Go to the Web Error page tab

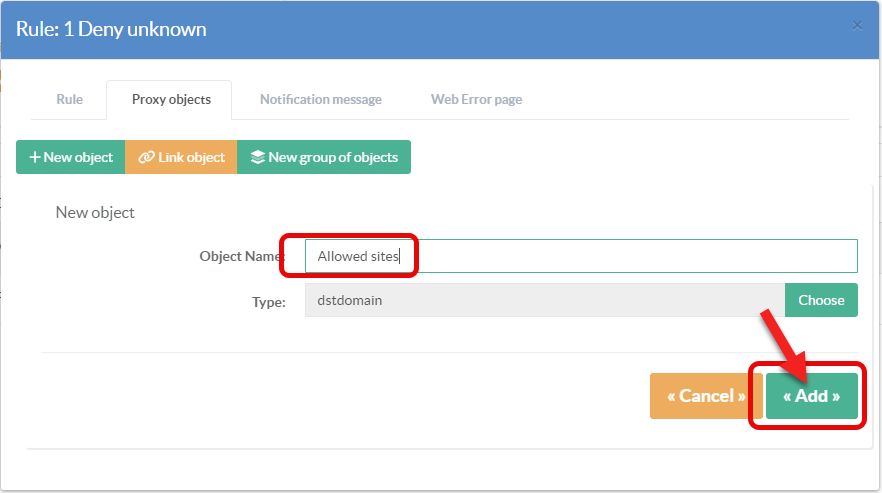coord(476,100)
